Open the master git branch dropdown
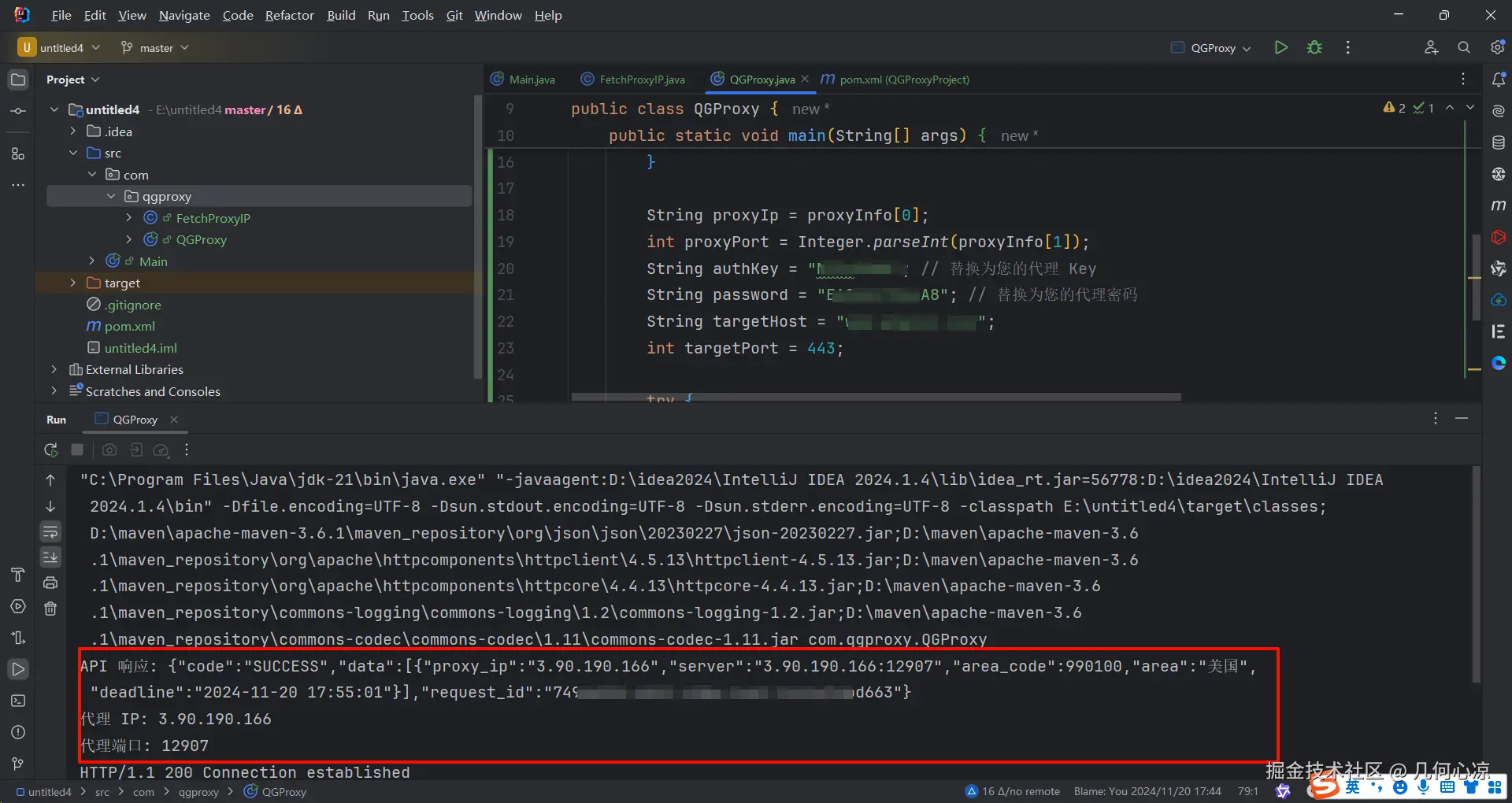 click(156, 48)
